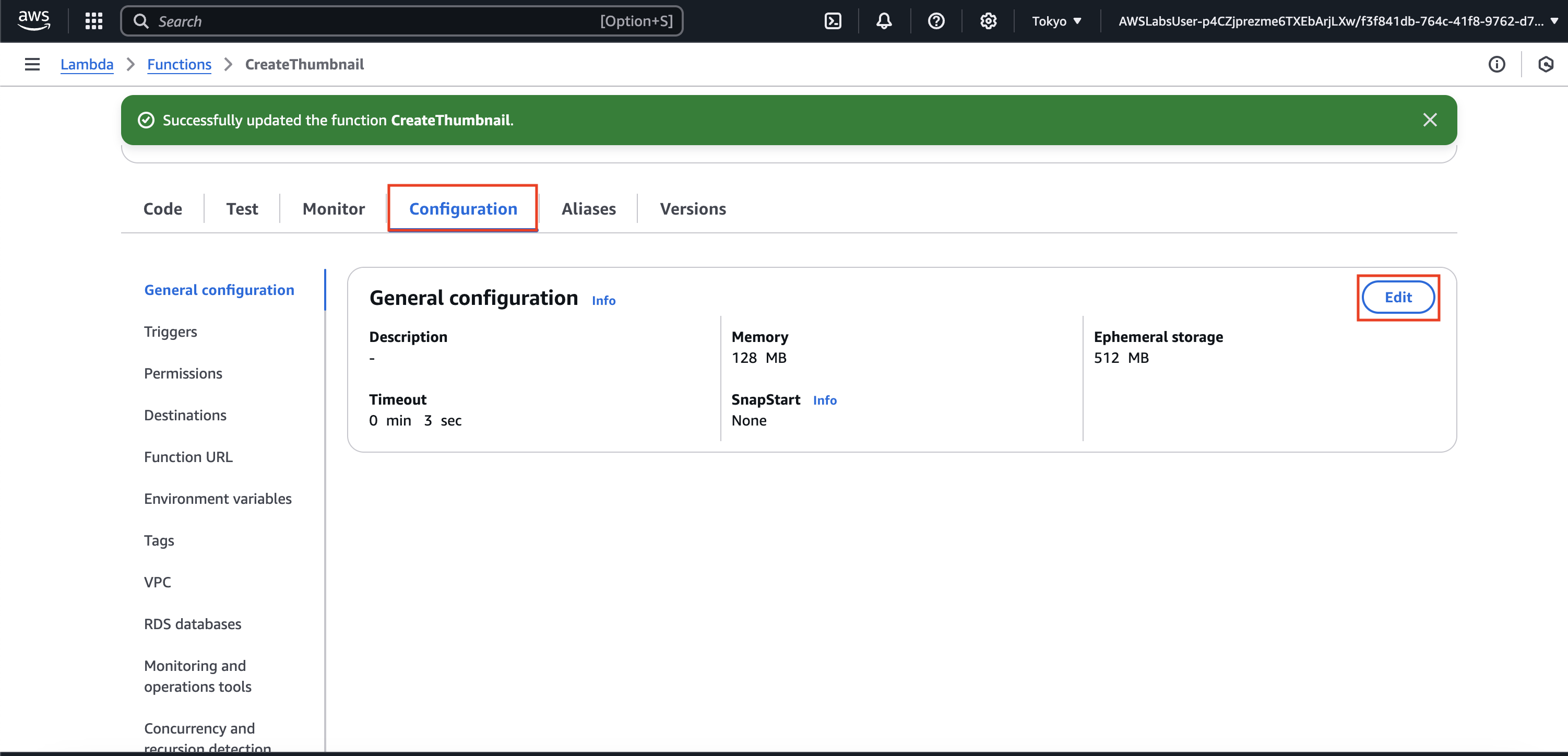Dismiss the green success banner

pyautogui.click(x=1429, y=120)
